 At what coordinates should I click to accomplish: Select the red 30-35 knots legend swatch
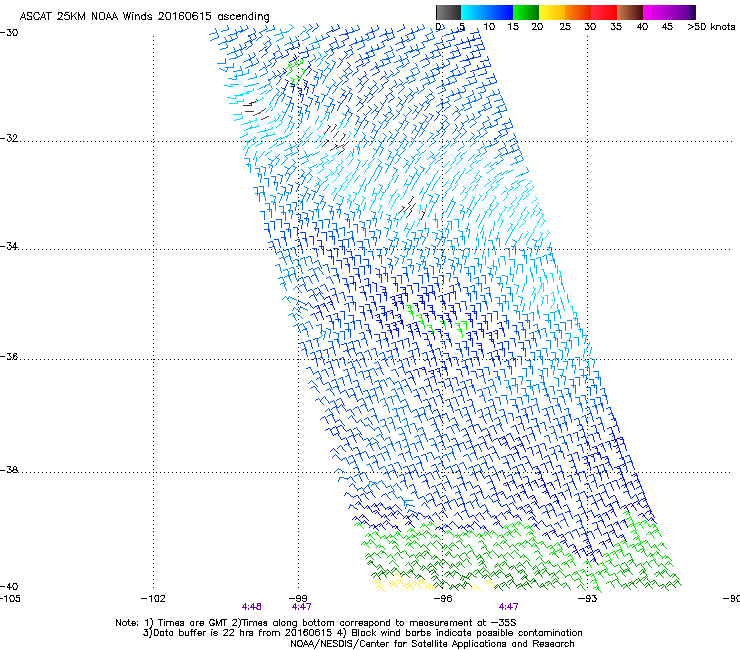click(604, 12)
